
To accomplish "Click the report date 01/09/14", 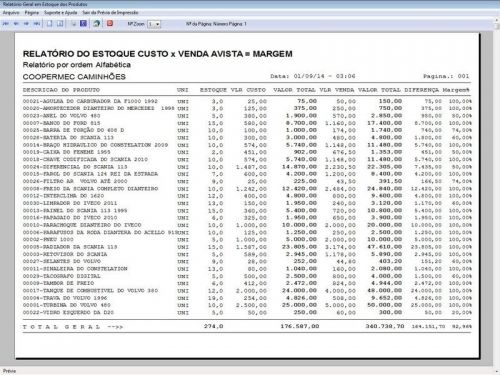I will click(x=309, y=76).
